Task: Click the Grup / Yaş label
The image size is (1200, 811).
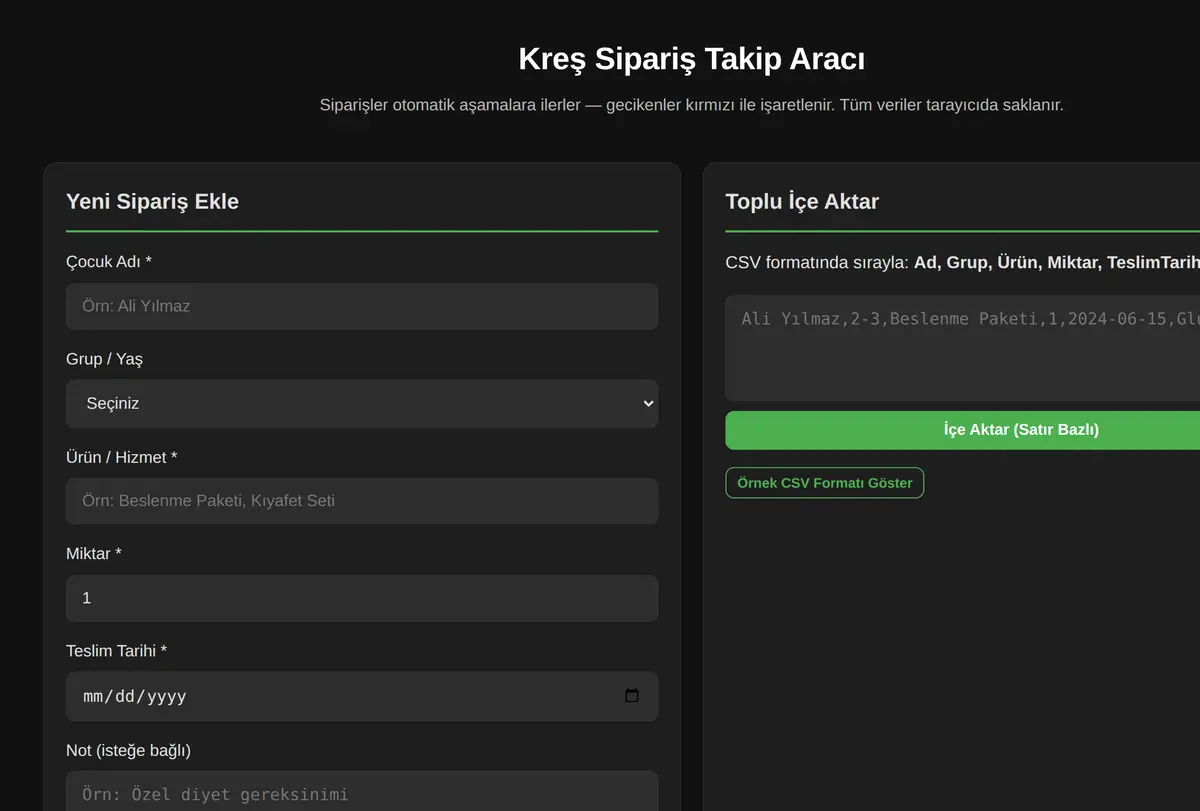Action: [x=105, y=359]
